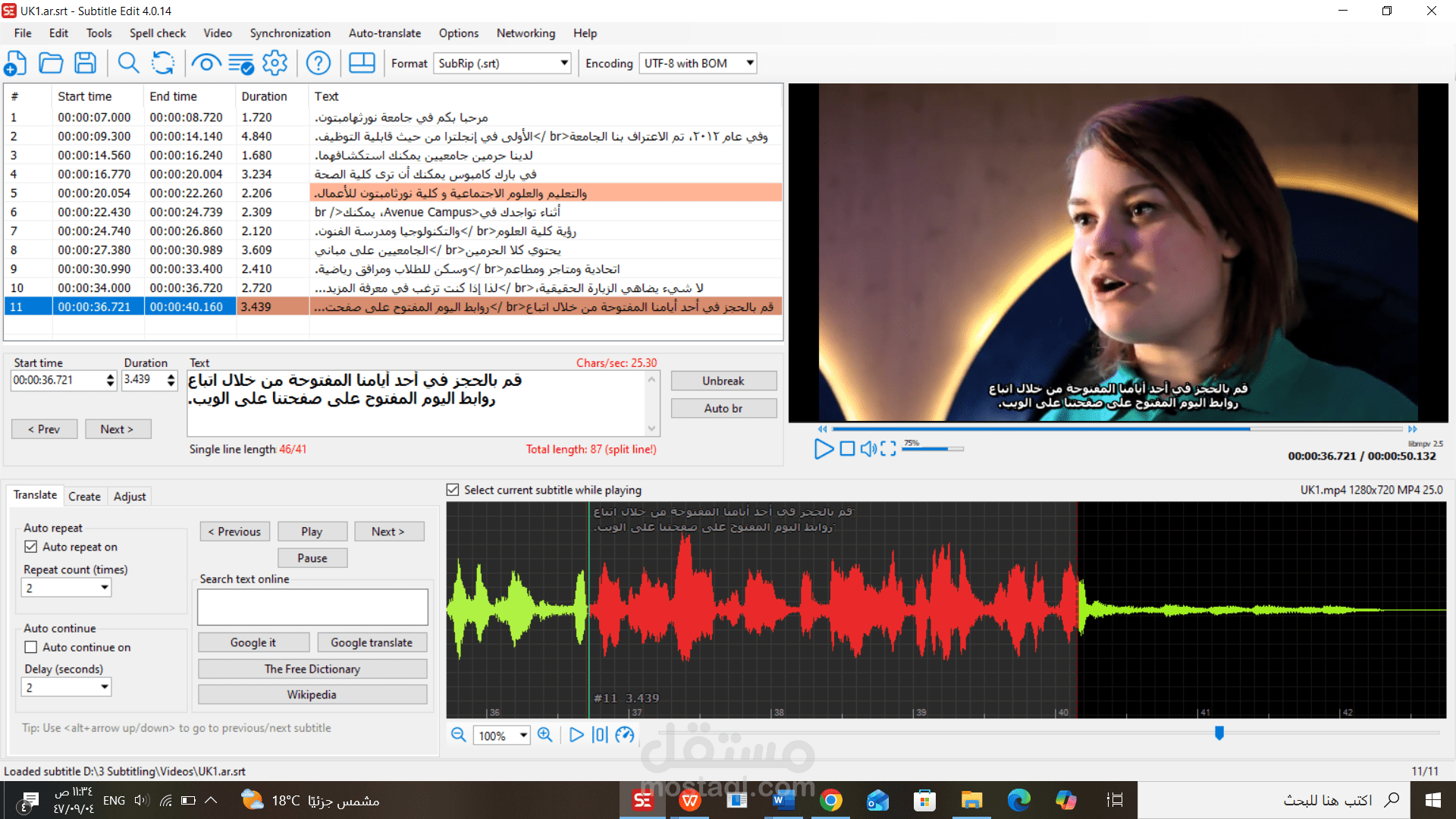Zoom in the waveform with plus magnifier
This screenshot has height=819, width=1456.
tap(545, 735)
